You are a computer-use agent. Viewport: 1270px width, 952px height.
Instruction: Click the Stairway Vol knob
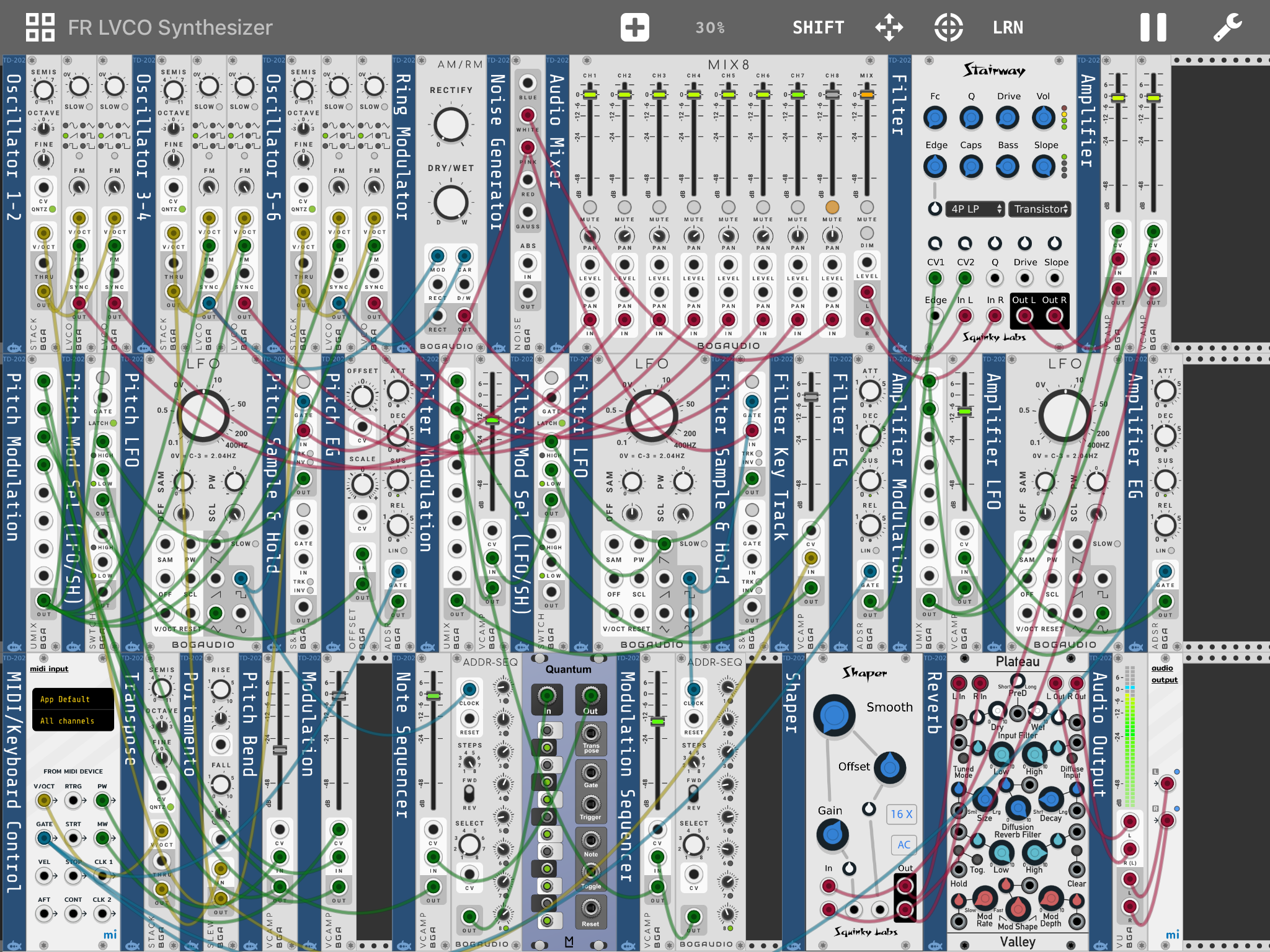[1044, 117]
